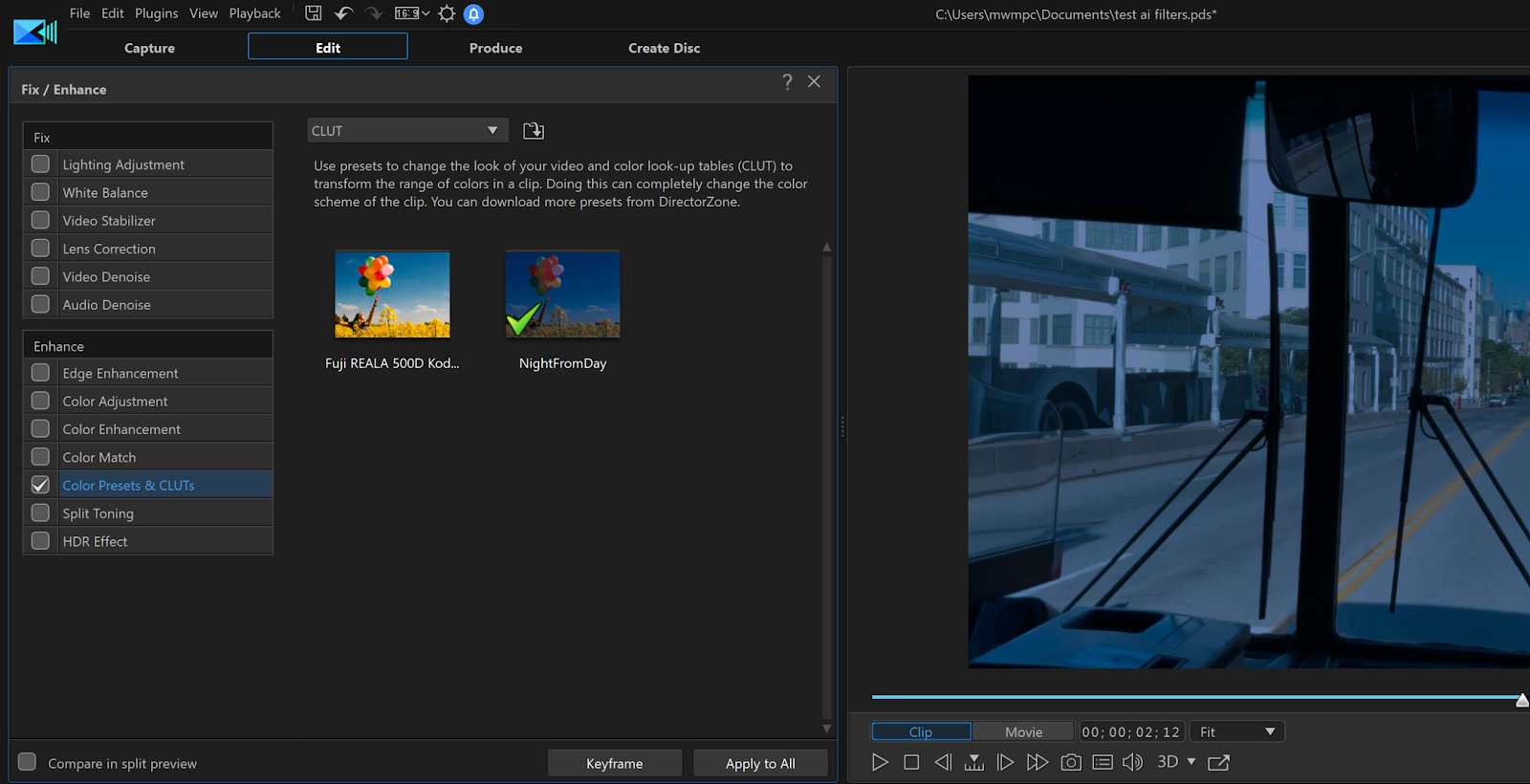Screen dimensions: 1530x784
Task: Enable the White Balance checkbox
Action: pos(40,192)
